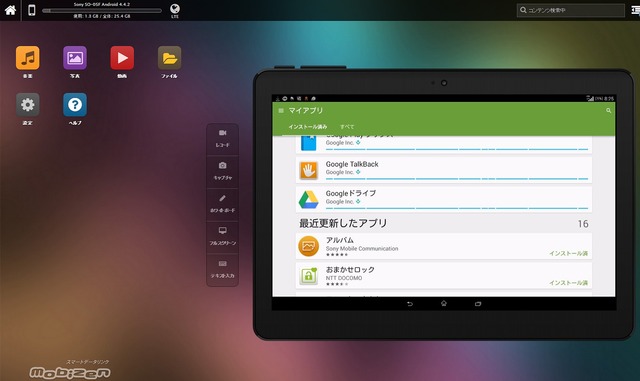
Task: Open menu icon at top right corner
Action: click(x=635, y=10)
